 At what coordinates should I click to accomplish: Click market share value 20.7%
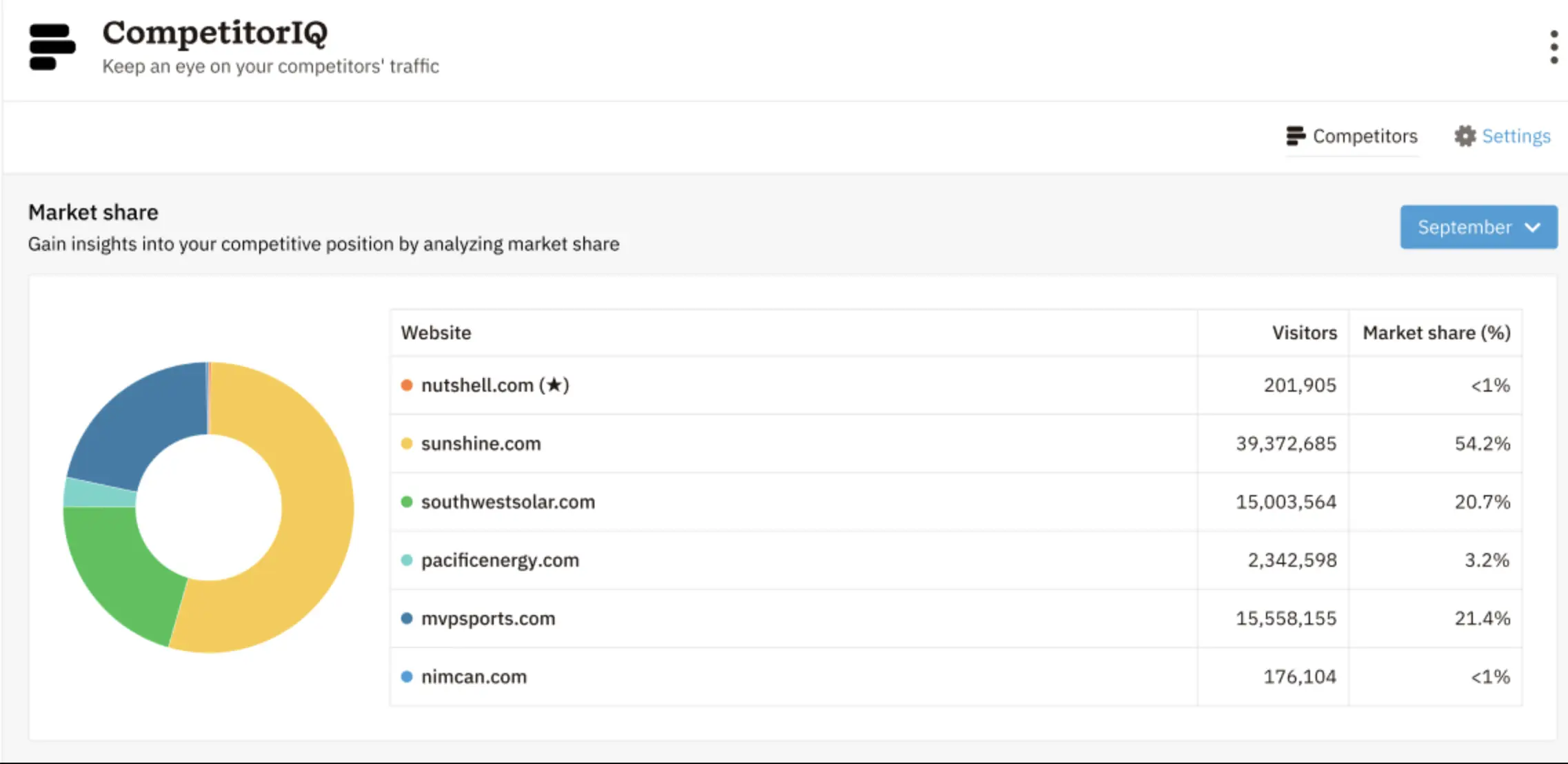1482,502
